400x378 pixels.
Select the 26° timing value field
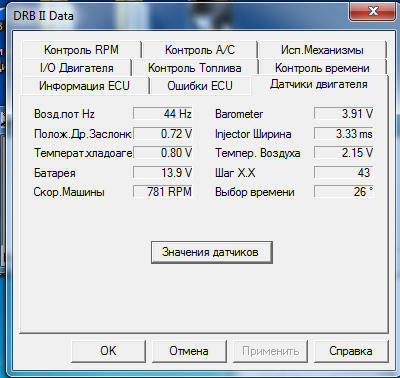pos(344,192)
